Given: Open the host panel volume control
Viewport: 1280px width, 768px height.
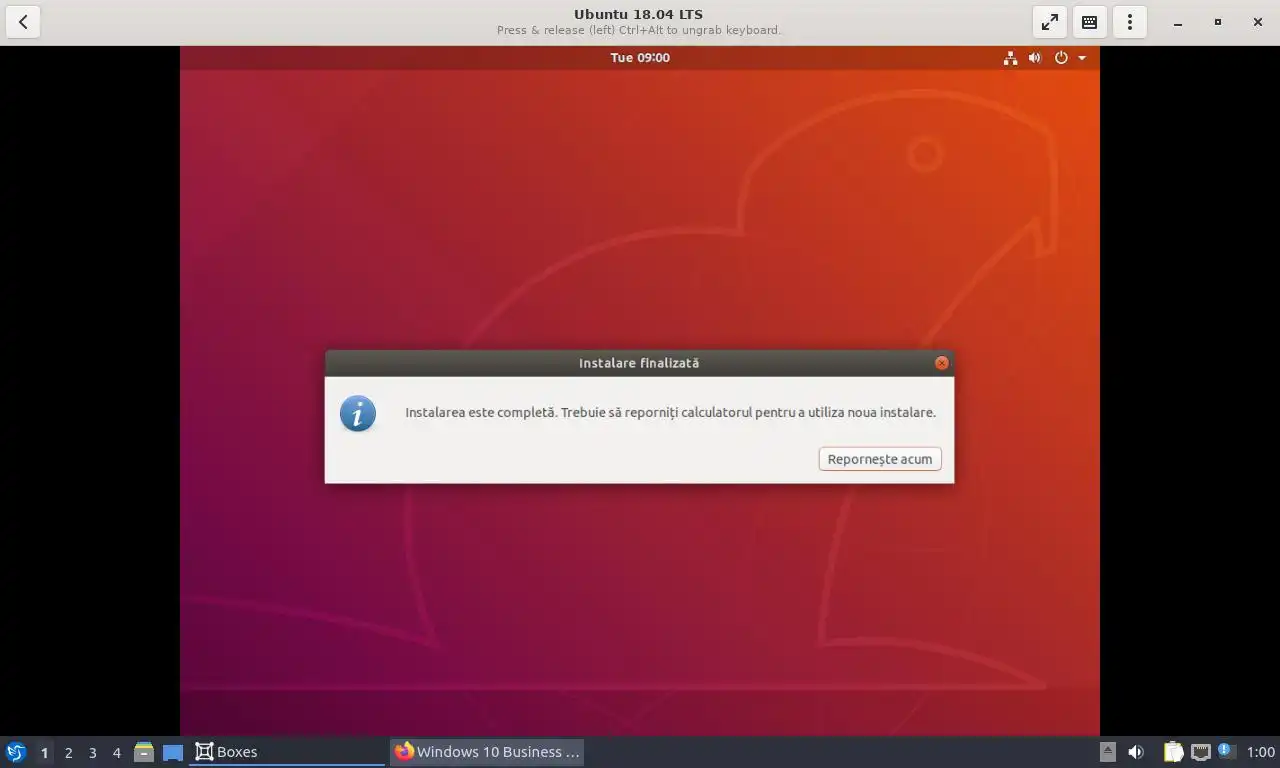Looking at the screenshot, I should click(x=1136, y=752).
